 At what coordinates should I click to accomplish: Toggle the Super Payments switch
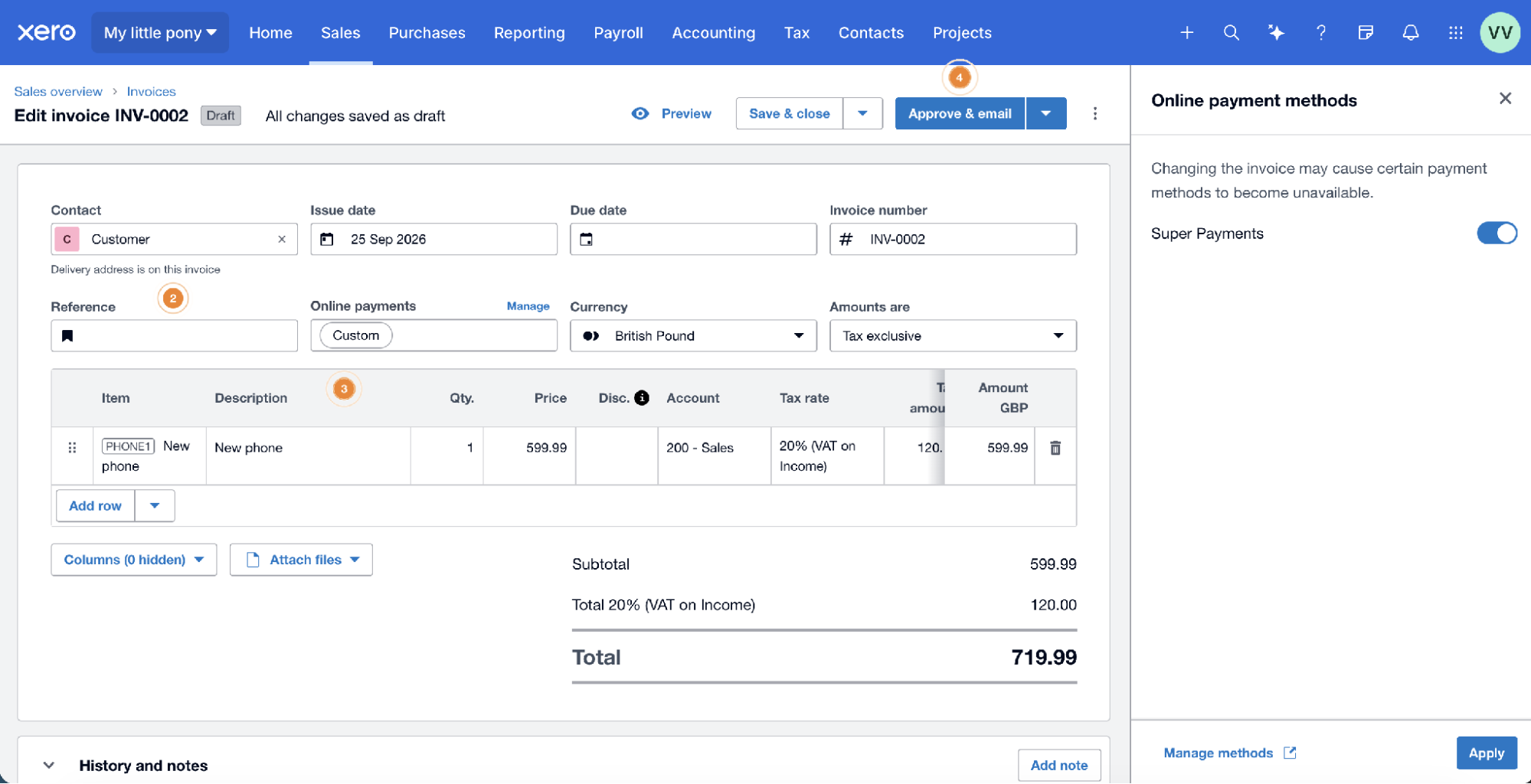pos(1497,233)
